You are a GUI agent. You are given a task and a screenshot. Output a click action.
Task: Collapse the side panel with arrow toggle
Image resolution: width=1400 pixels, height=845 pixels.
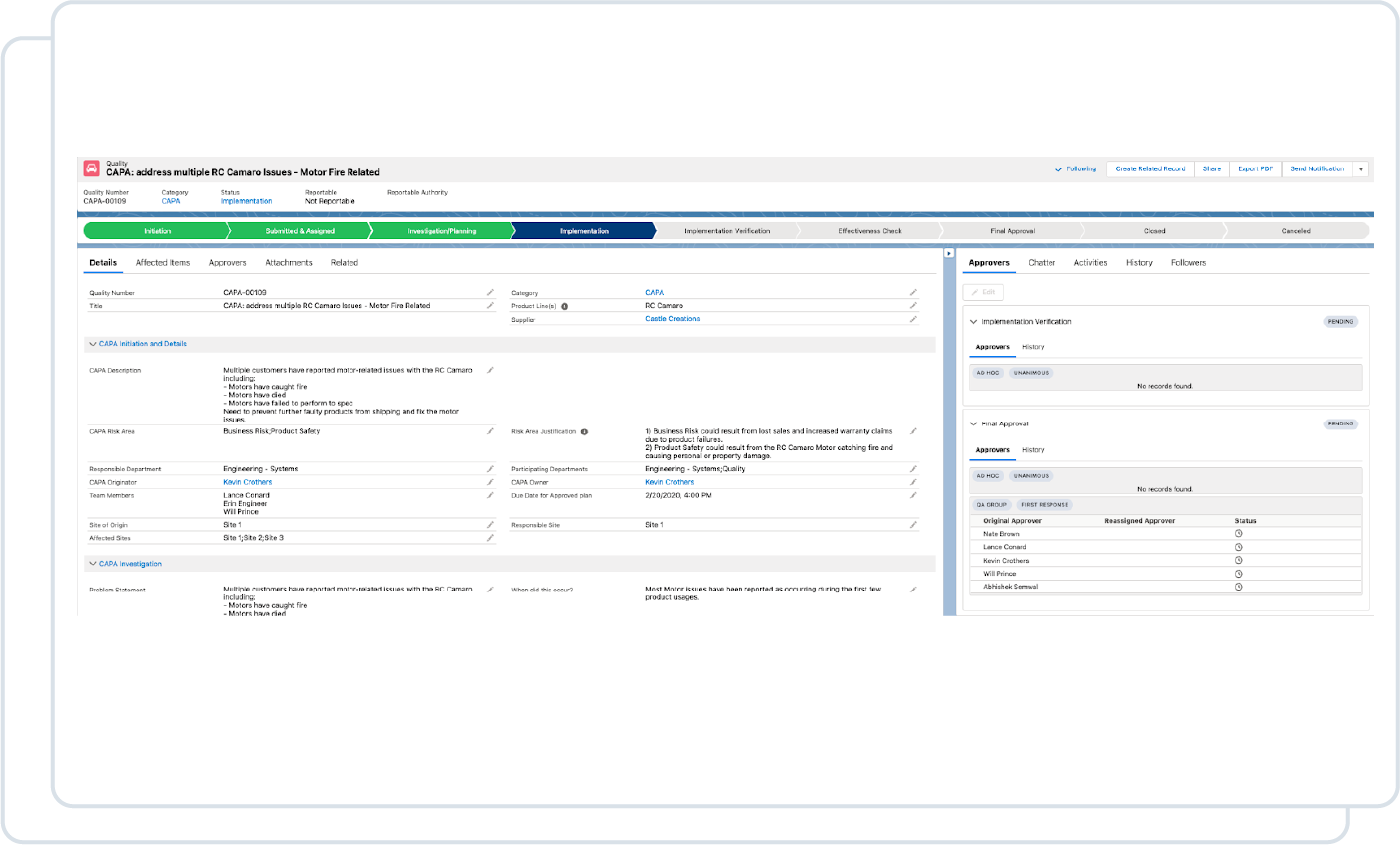[x=949, y=253]
